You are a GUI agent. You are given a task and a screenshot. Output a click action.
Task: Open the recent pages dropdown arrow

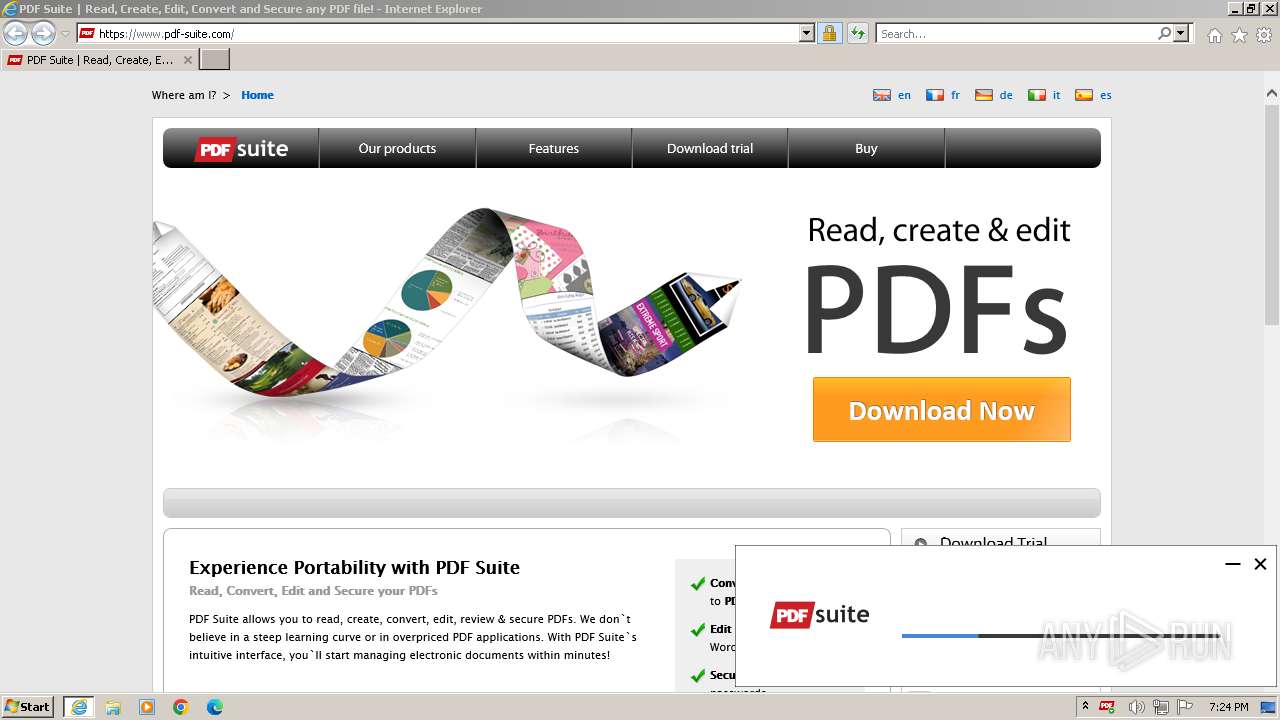click(66, 34)
